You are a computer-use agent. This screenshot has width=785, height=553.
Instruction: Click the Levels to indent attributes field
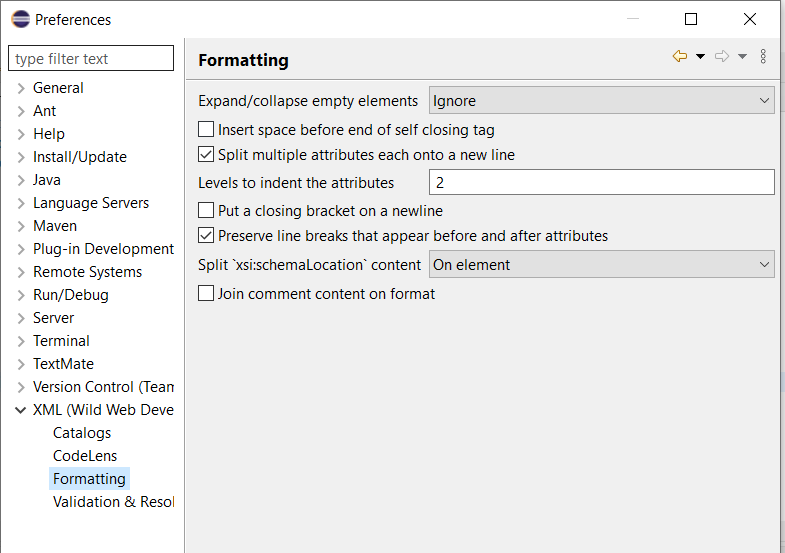tap(601, 182)
